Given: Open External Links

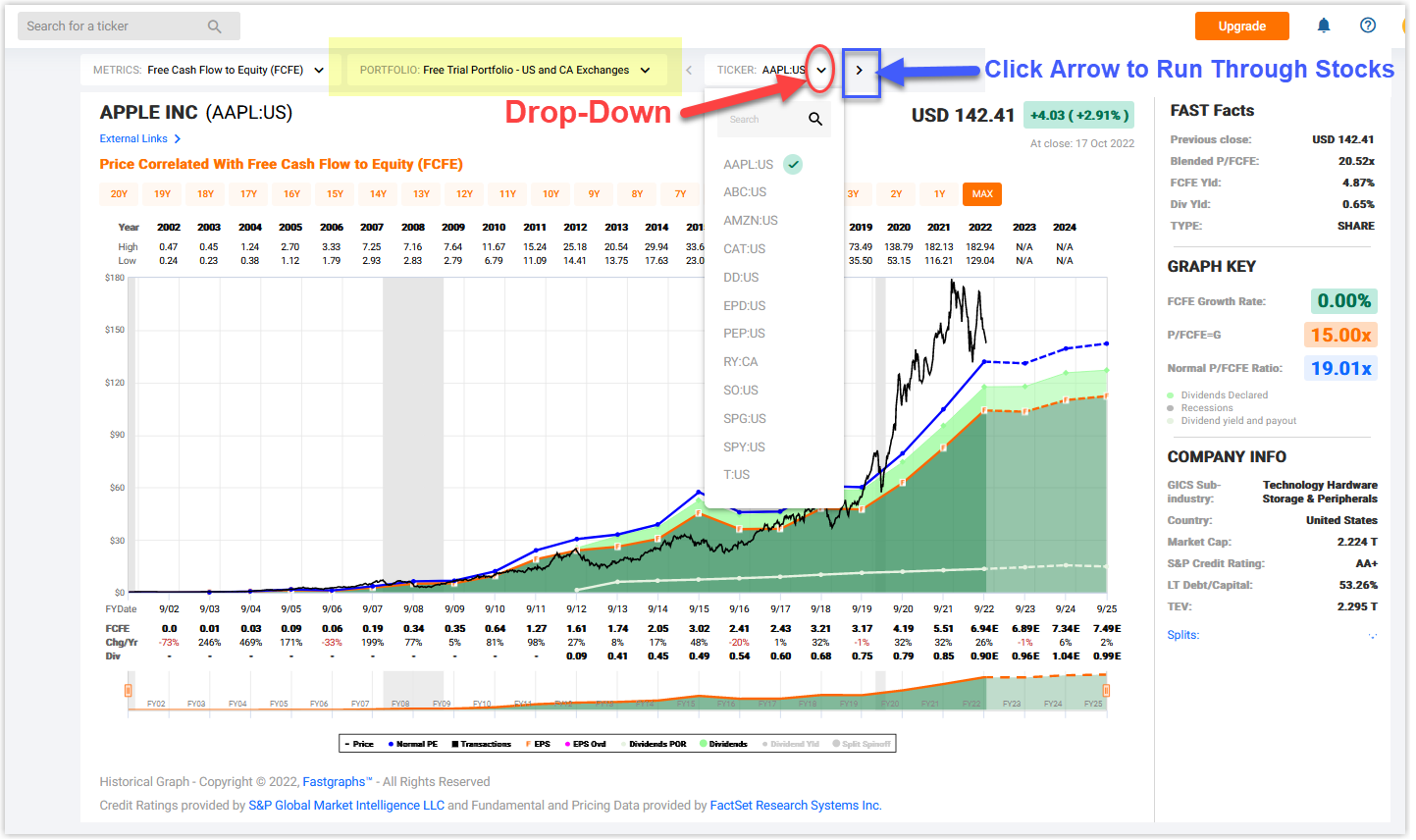Looking at the screenshot, I should pos(133,139).
